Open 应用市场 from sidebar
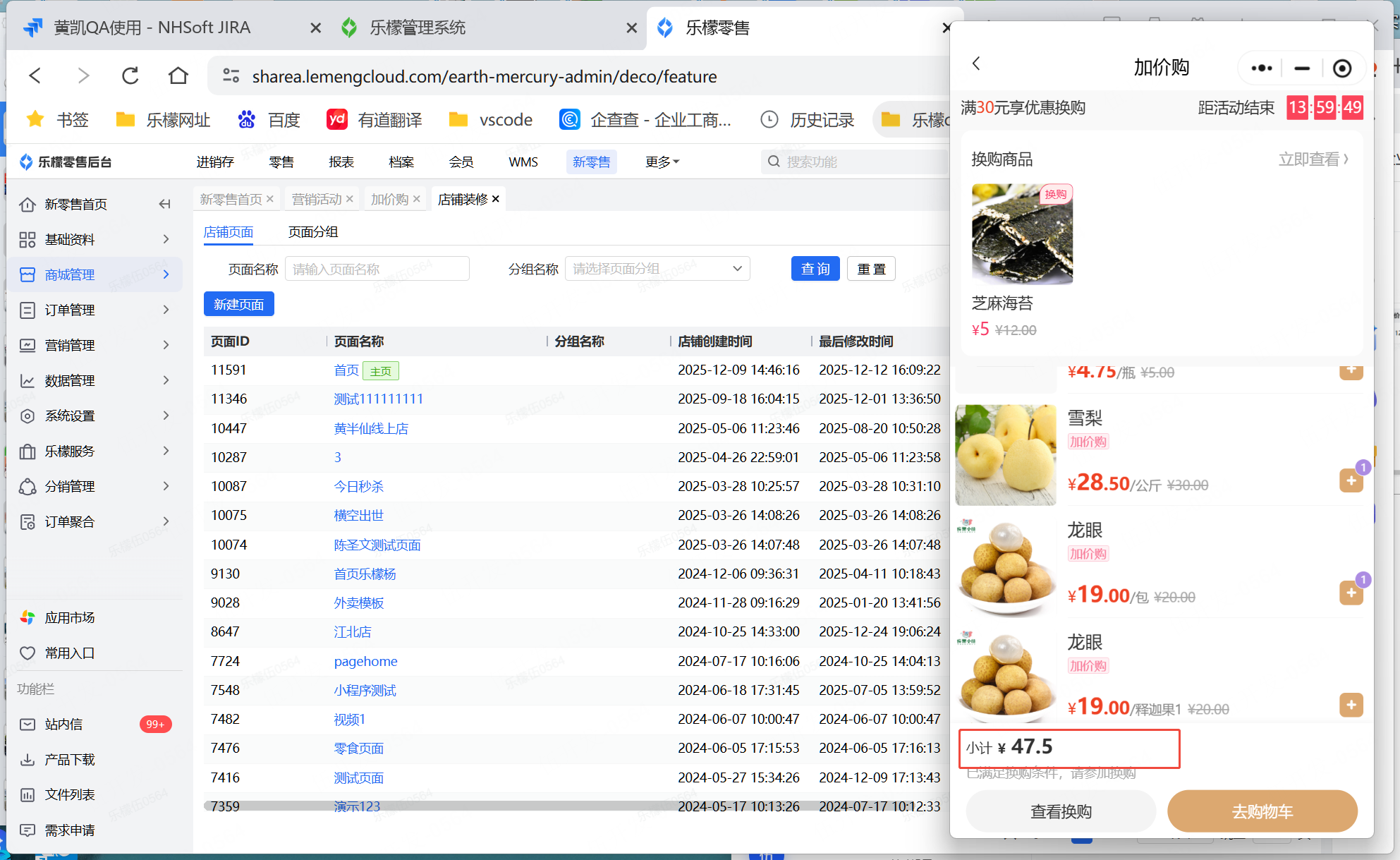Image resolution: width=1400 pixels, height=860 pixels. (69, 617)
